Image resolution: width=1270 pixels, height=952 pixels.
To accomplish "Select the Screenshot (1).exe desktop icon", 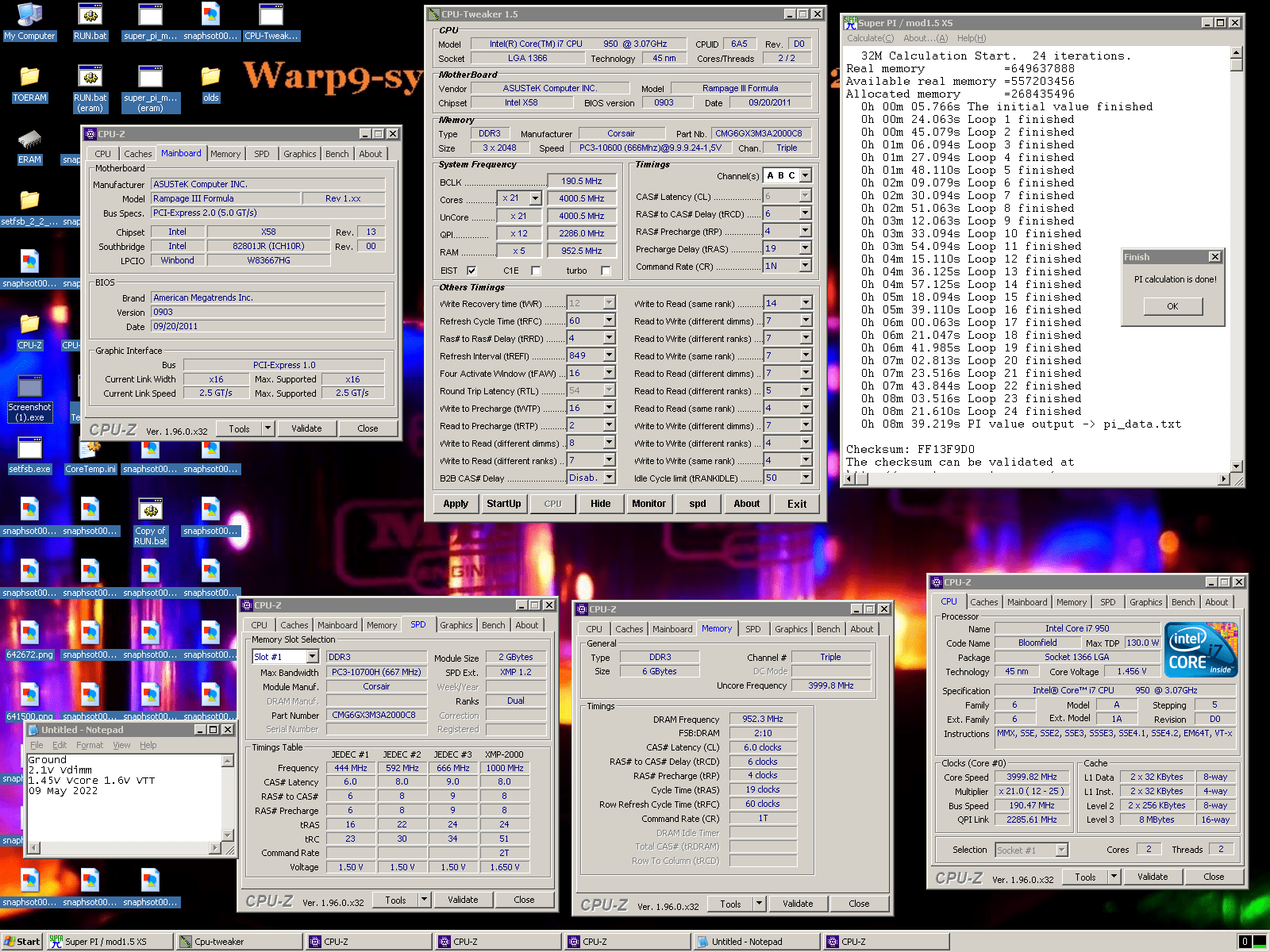I will (29, 398).
